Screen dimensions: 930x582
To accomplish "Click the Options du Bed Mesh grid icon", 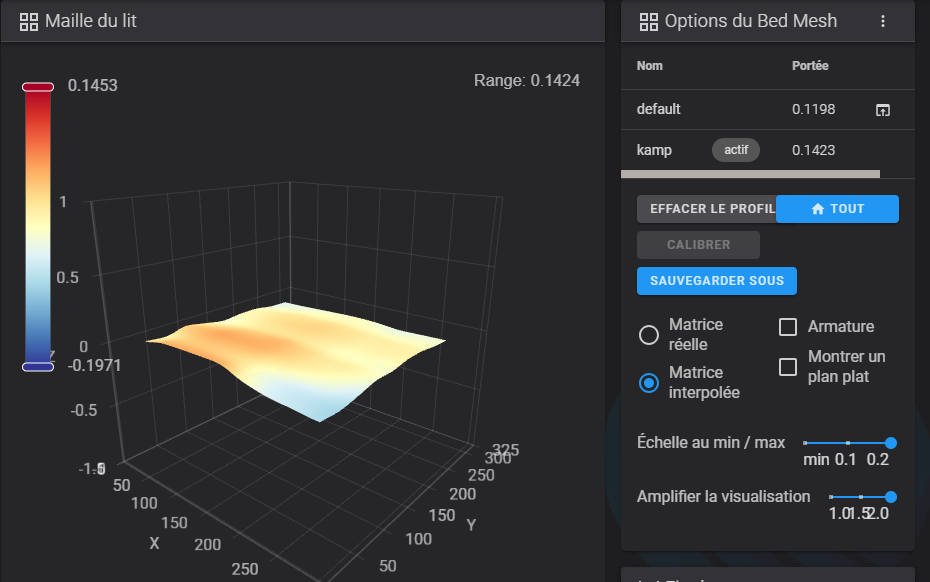I will 648,22.
